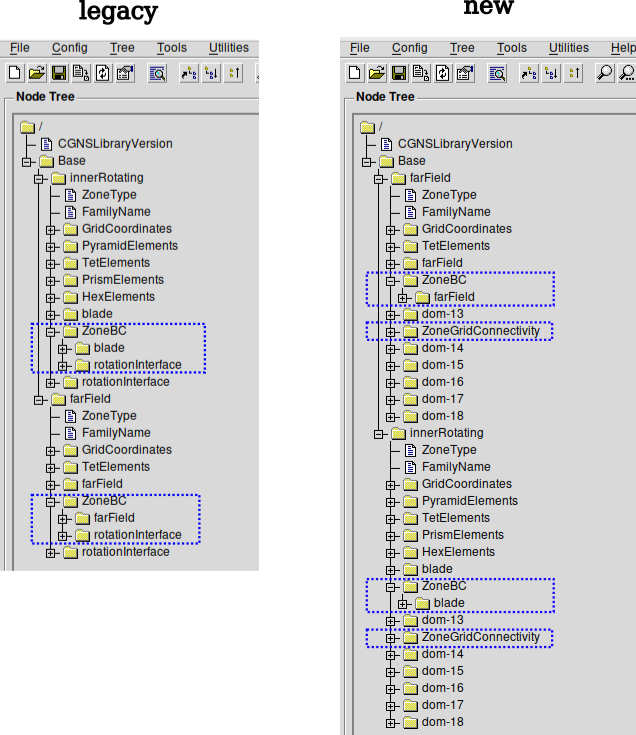Expand PyramidElements node in legacy tree
This screenshot has width=636, height=735.
pos(50,246)
